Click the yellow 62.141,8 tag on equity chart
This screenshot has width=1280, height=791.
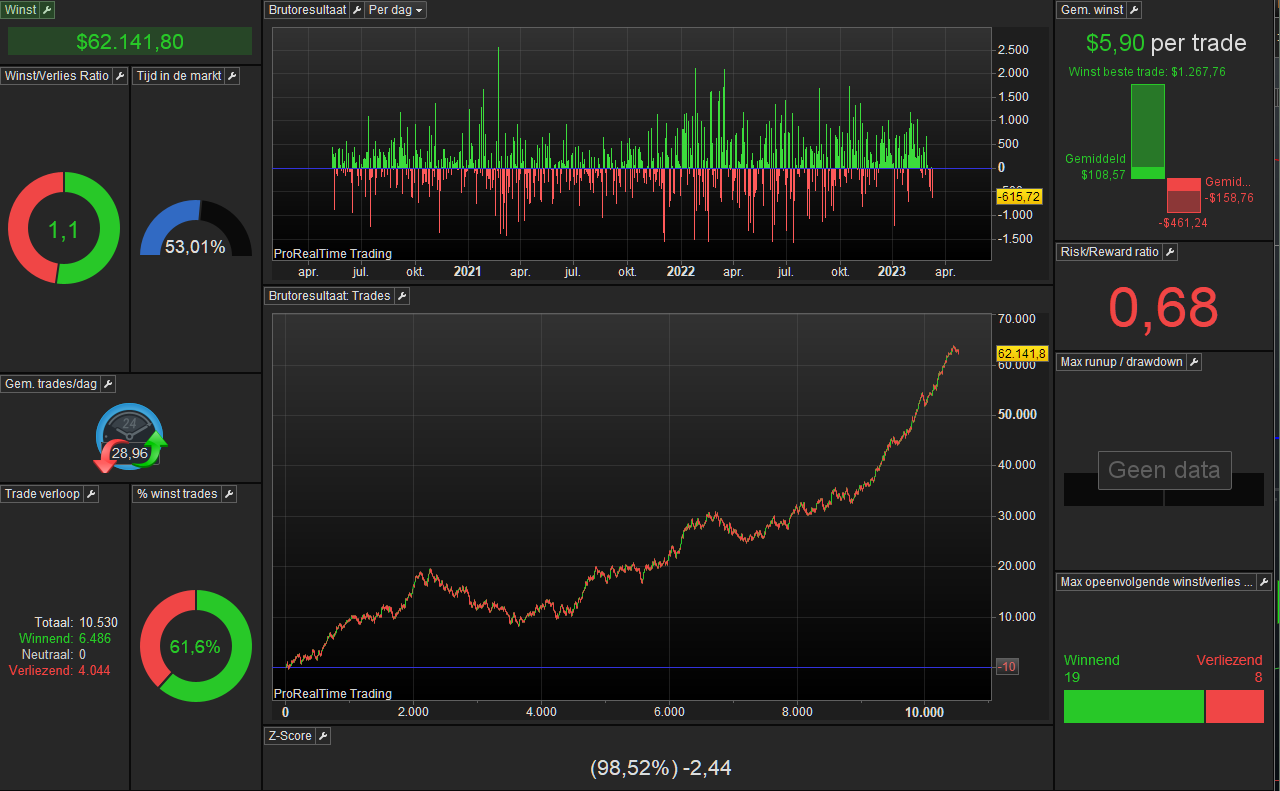pyautogui.click(x=1022, y=353)
